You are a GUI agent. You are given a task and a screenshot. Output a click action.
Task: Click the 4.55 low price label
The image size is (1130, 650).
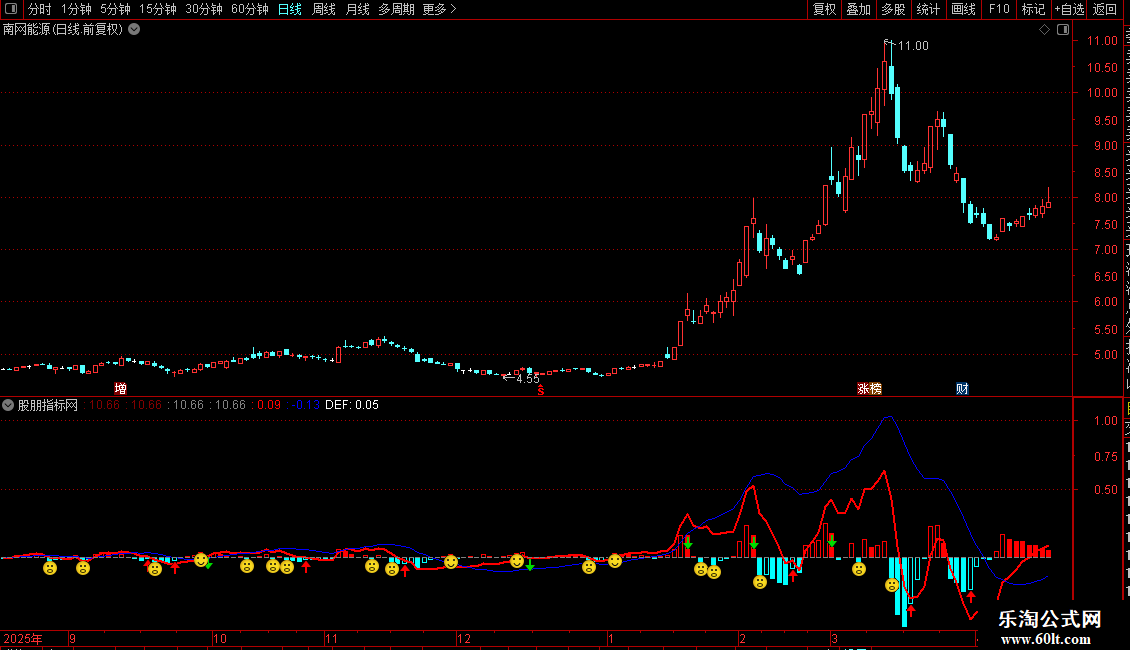click(528, 379)
